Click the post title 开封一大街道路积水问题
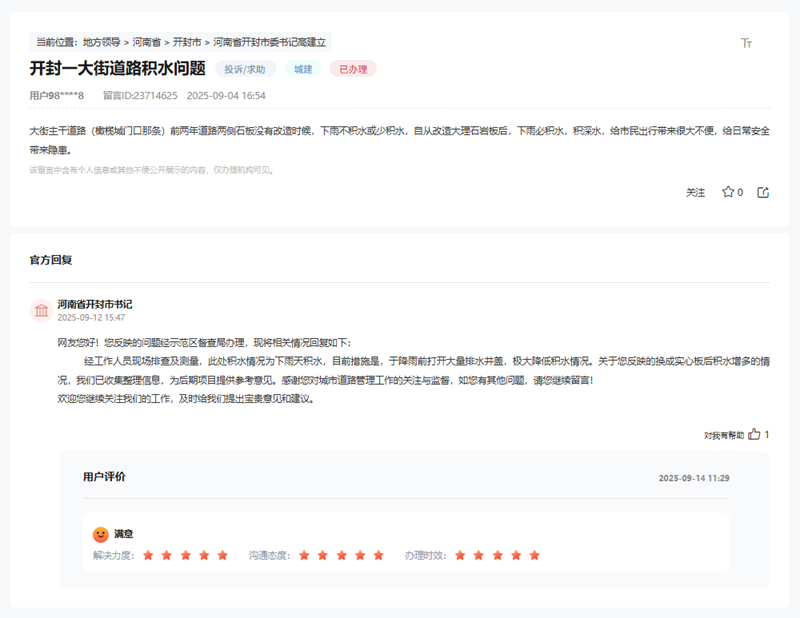This screenshot has height=618, width=800. [117, 69]
